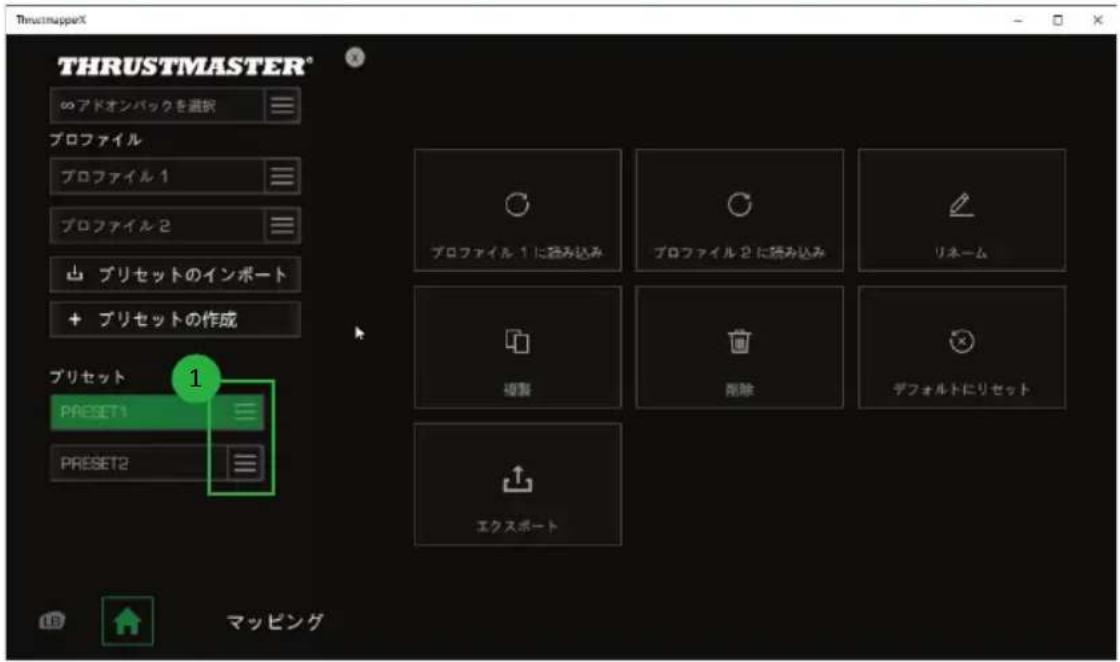Image resolution: width=1120 pixels, height=662 pixels.
Task: Click the 削除 trash tile
Action: click(x=739, y=347)
